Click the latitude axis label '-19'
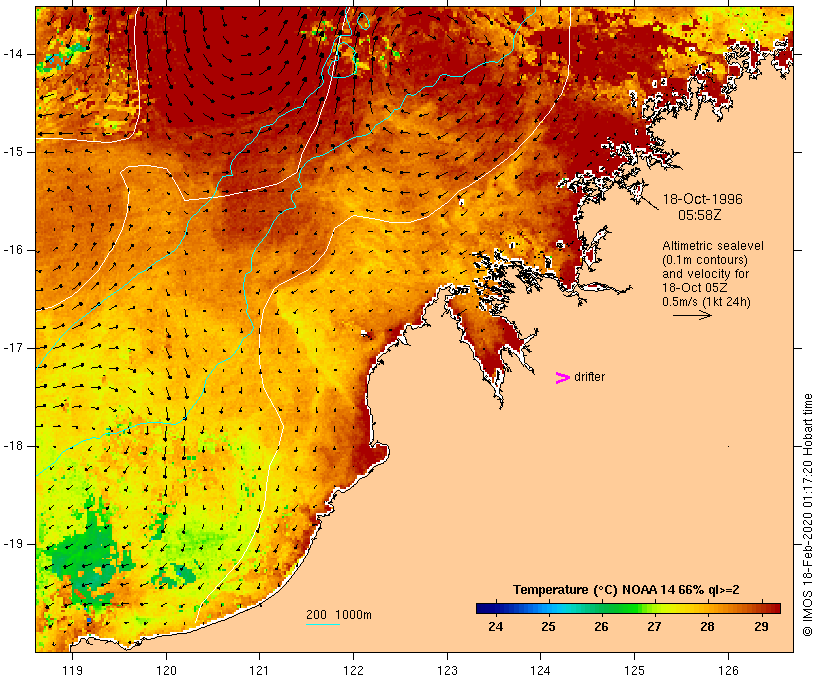The image size is (820, 680). click(12, 544)
